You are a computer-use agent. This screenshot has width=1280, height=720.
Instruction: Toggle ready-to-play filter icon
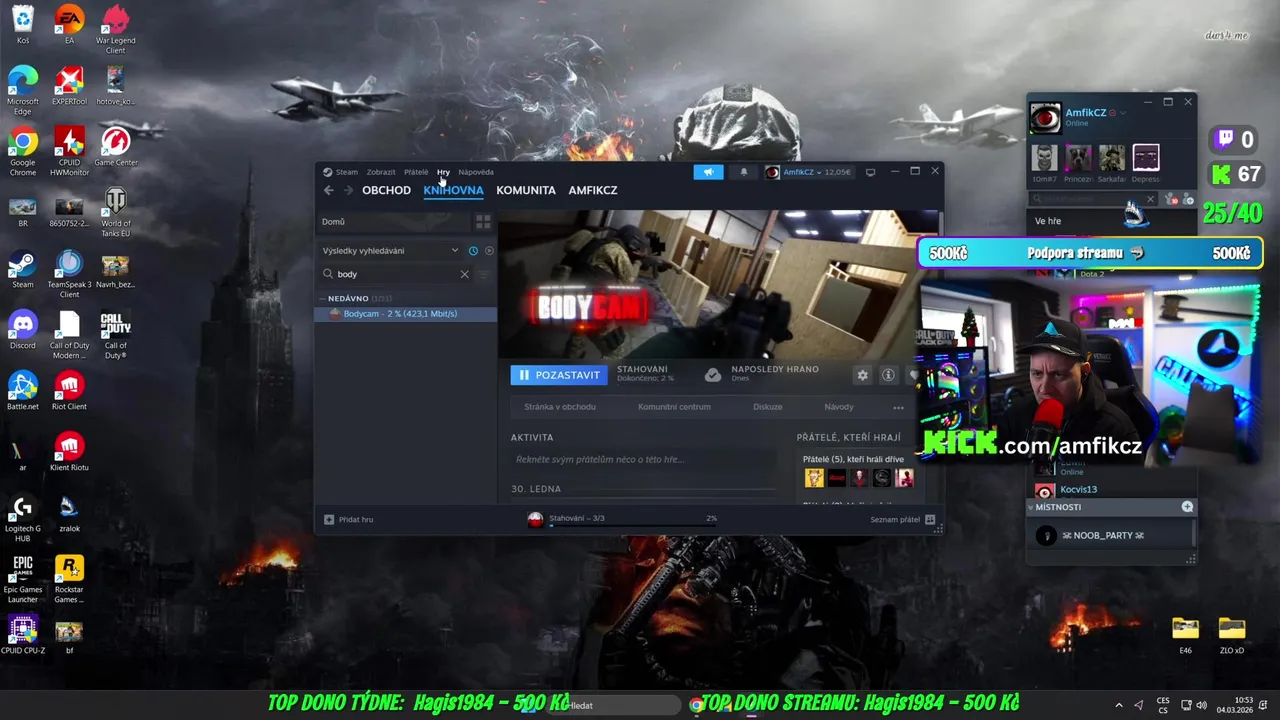488,251
